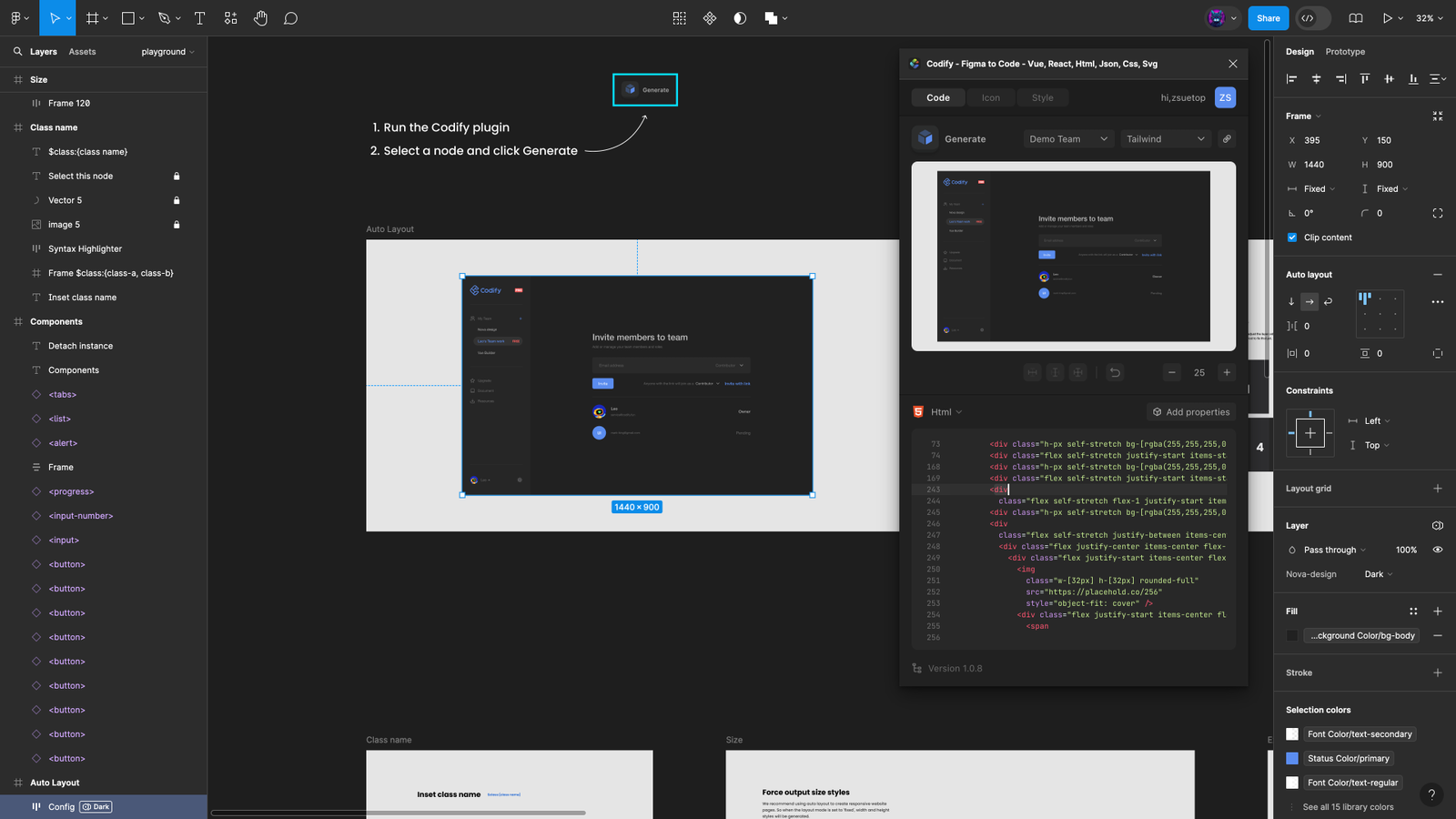Screen dimensions: 1456x819
Task: Select the Move tool
Action: coord(55,18)
